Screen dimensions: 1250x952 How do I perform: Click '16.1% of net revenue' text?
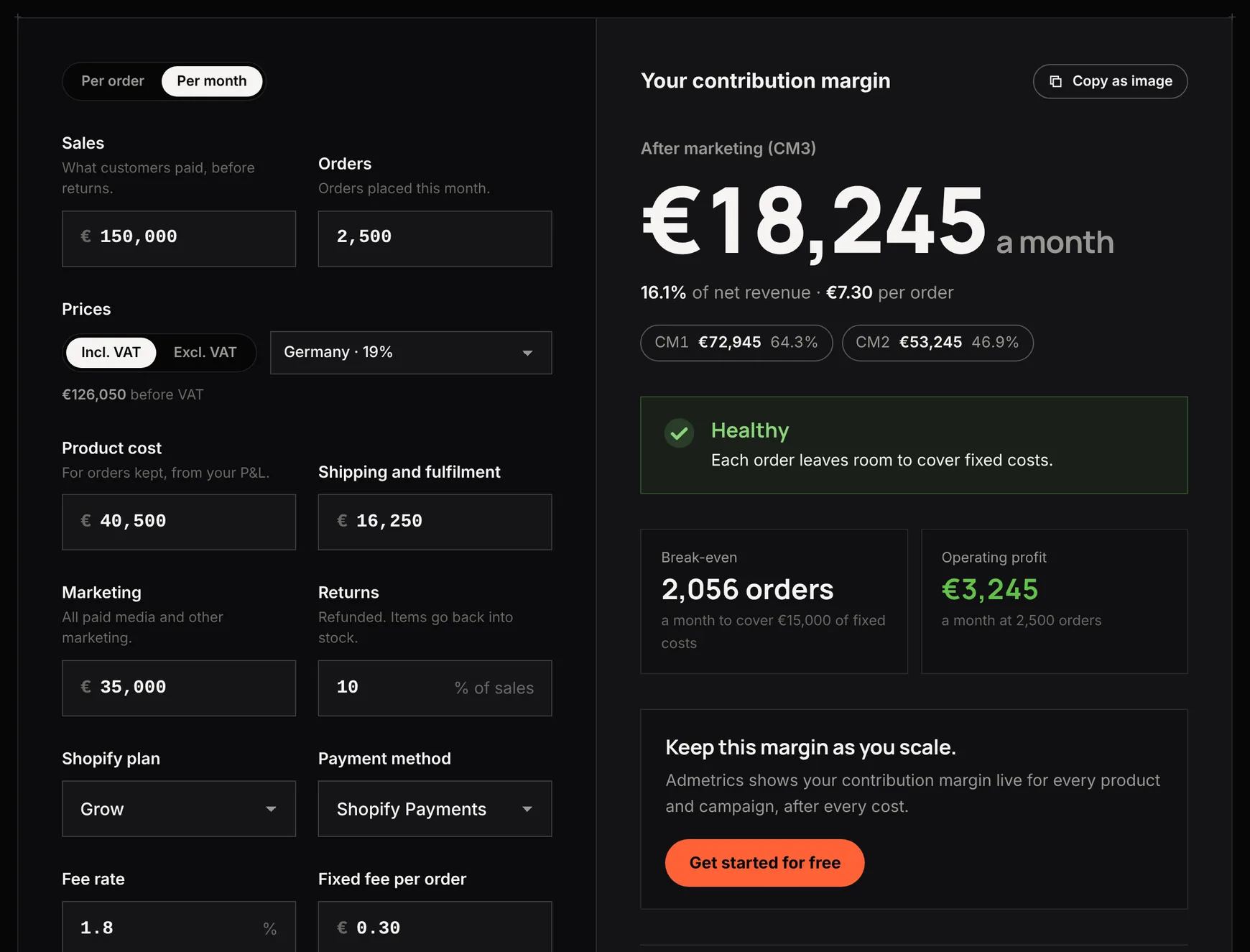click(726, 292)
